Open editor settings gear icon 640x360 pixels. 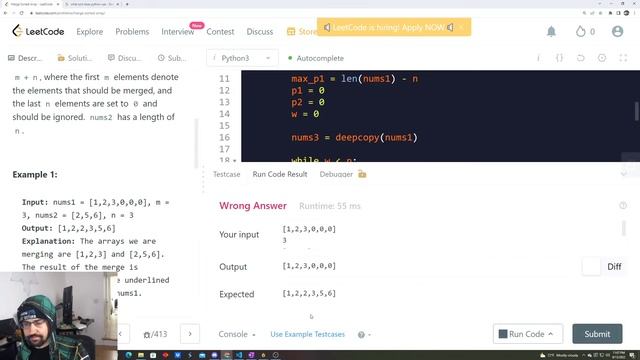(x=602, y=58)
